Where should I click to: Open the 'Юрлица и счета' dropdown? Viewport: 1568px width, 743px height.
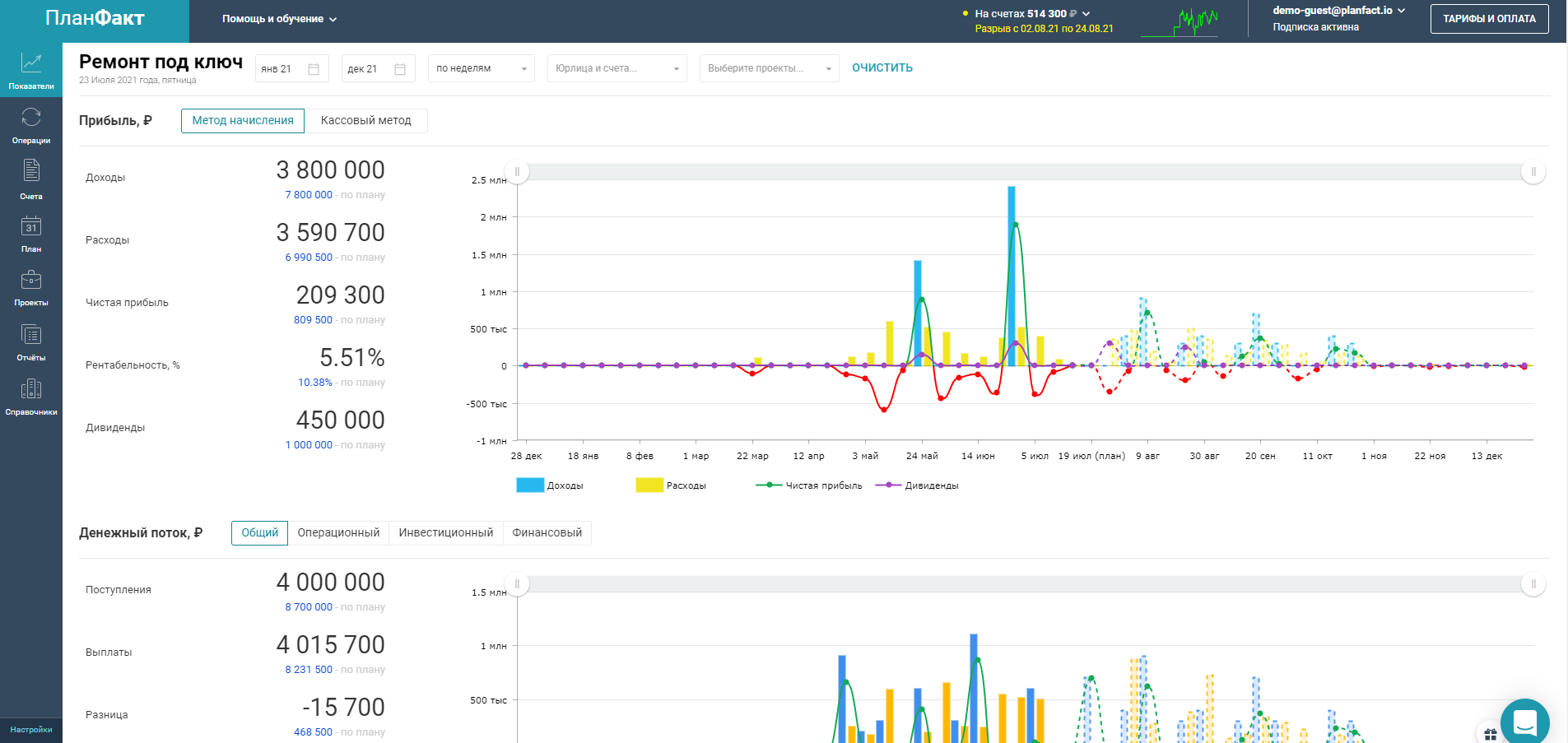pyautogui.click(x=617, y=68)
